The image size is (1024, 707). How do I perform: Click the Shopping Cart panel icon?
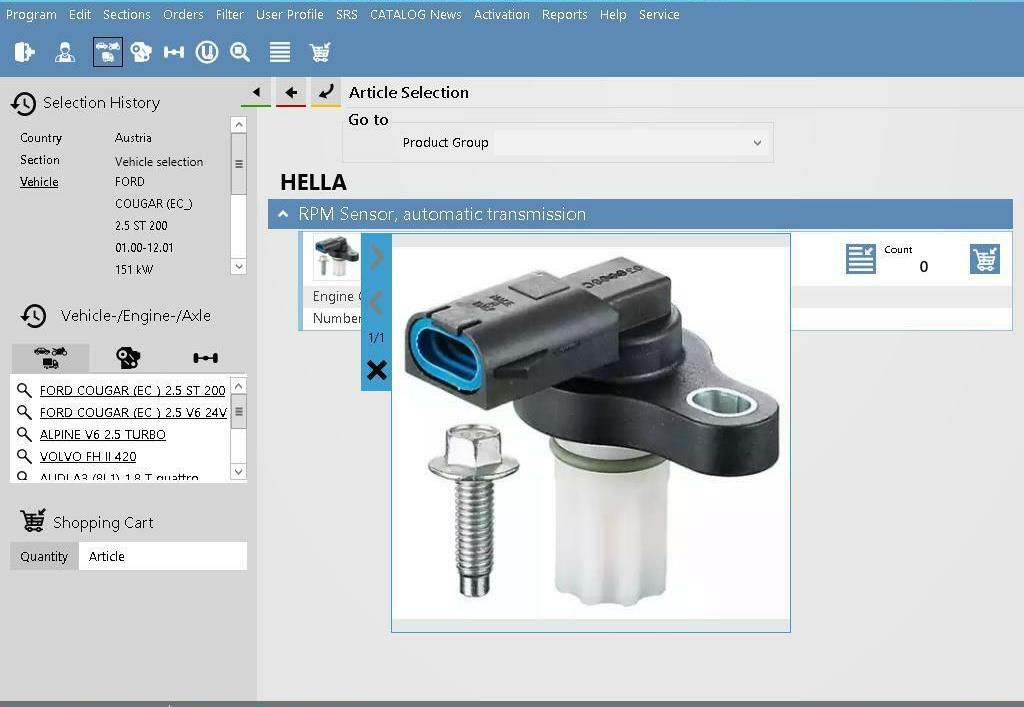[33, 521]
